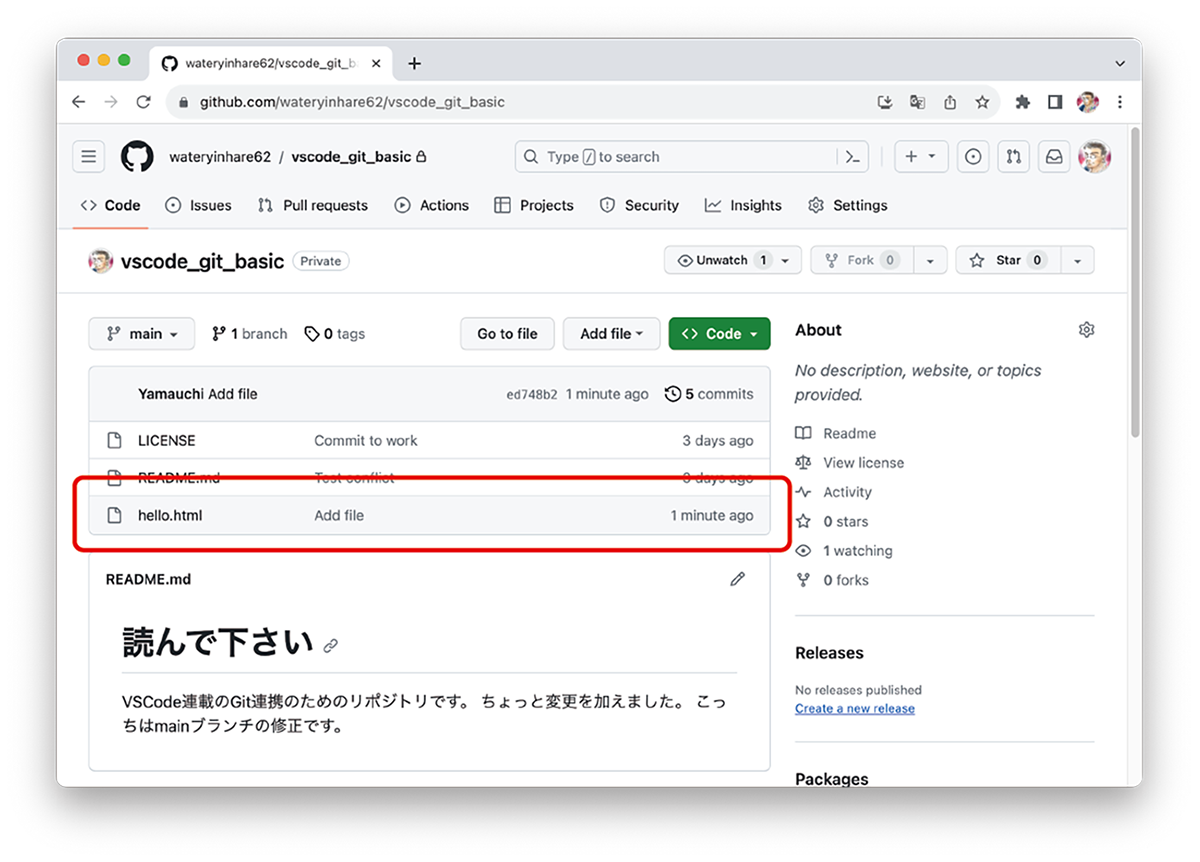Star the repository
Screen dimensions: 1200x862
point(1007,260)
